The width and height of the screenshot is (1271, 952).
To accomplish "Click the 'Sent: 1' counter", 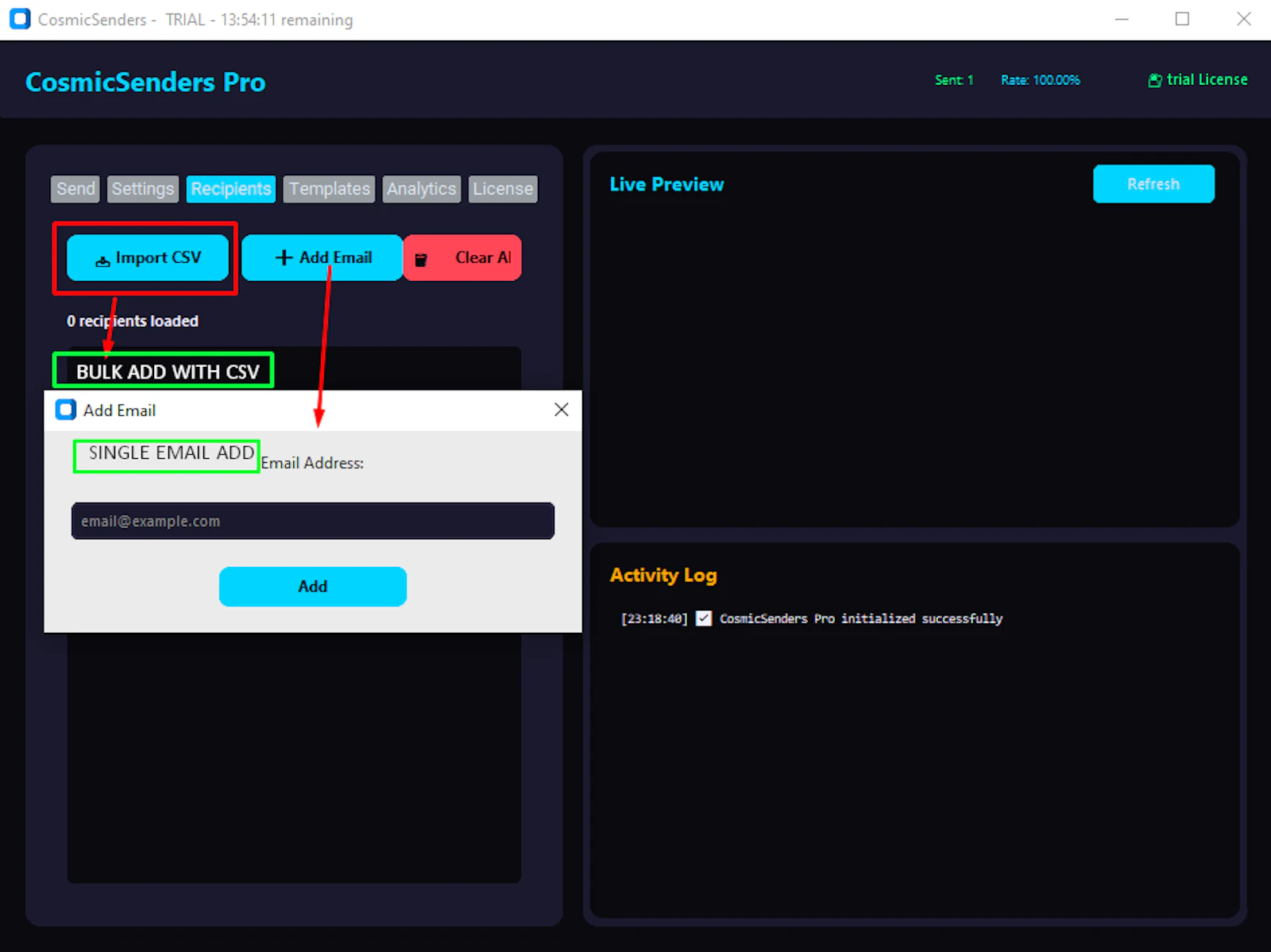I will pyautogui.click(x=954, y=80).
